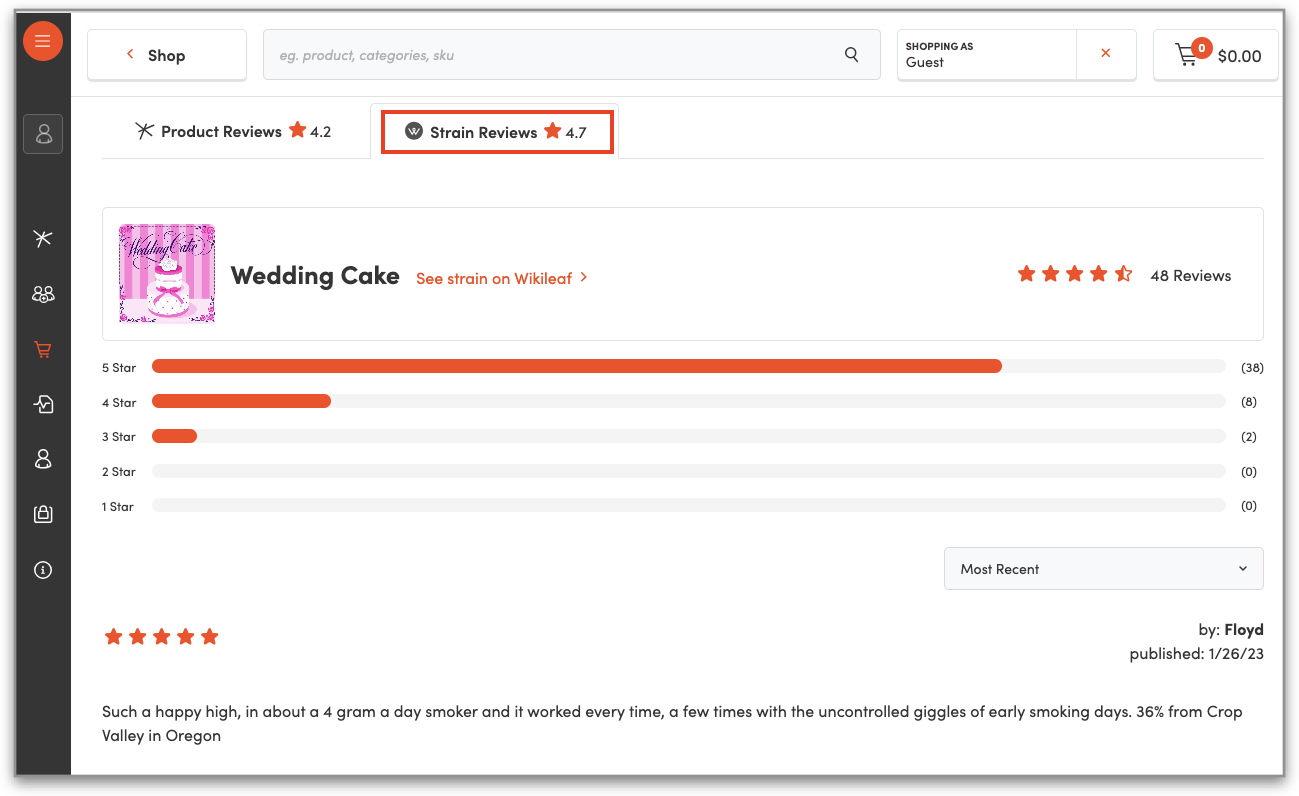
Task: Expand the Shopping As Guest selector
Action: pos(986,55)
